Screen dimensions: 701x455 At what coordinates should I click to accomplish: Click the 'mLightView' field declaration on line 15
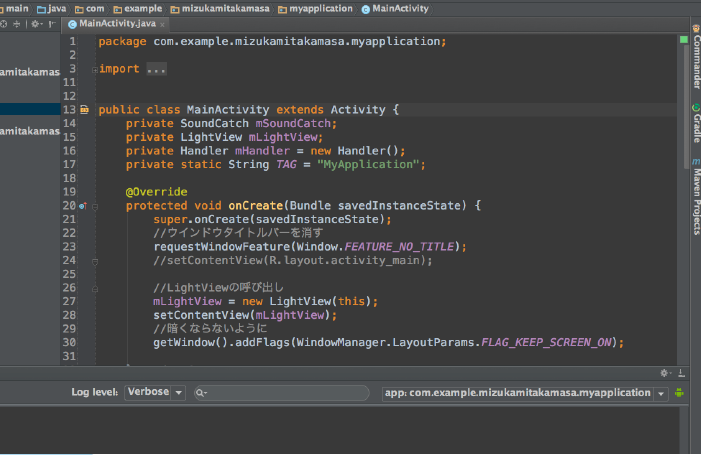[x=283, y=137]
